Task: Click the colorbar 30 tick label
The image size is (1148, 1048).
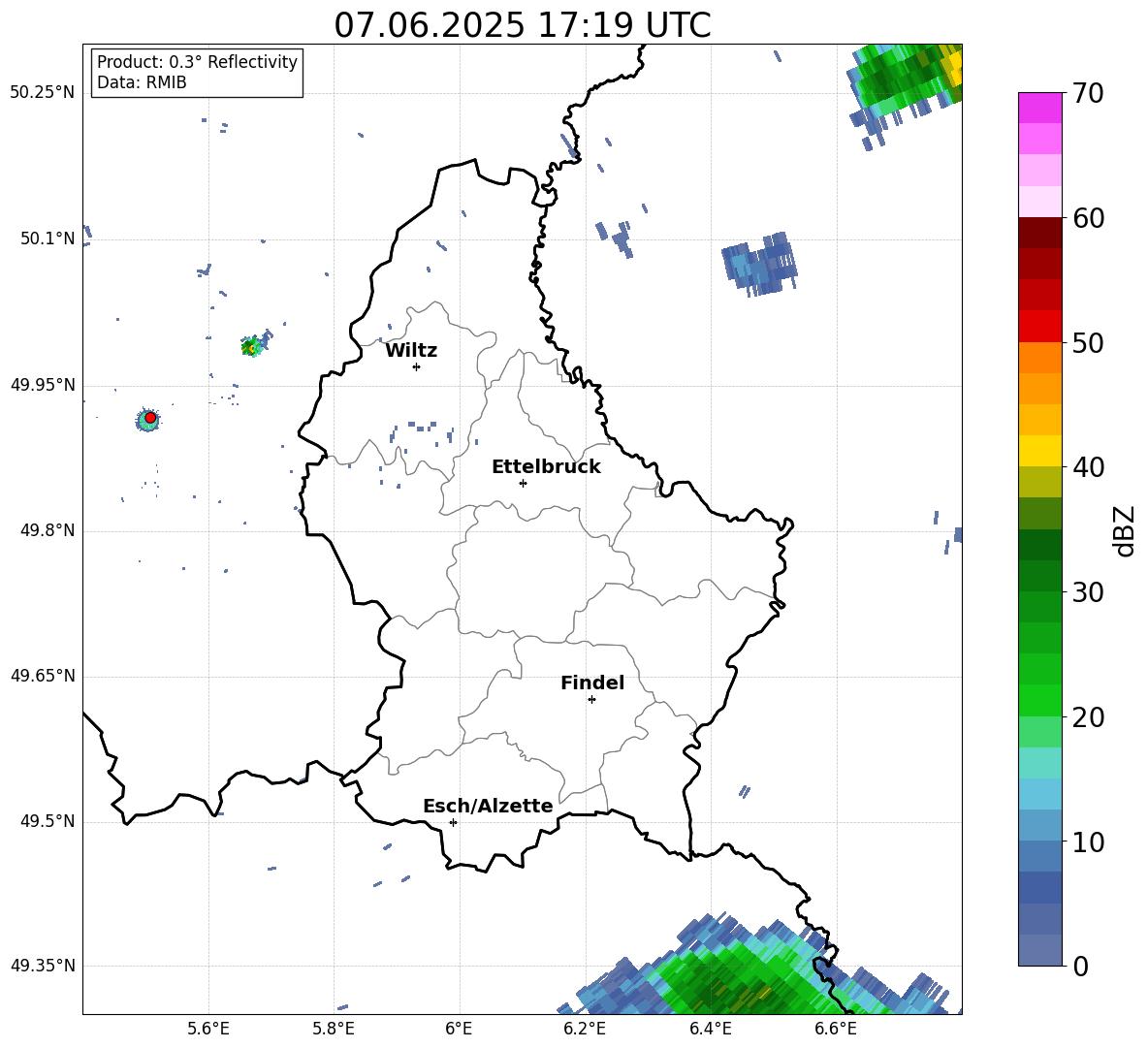Action: pyautogui.click(x=1088, y=592)
